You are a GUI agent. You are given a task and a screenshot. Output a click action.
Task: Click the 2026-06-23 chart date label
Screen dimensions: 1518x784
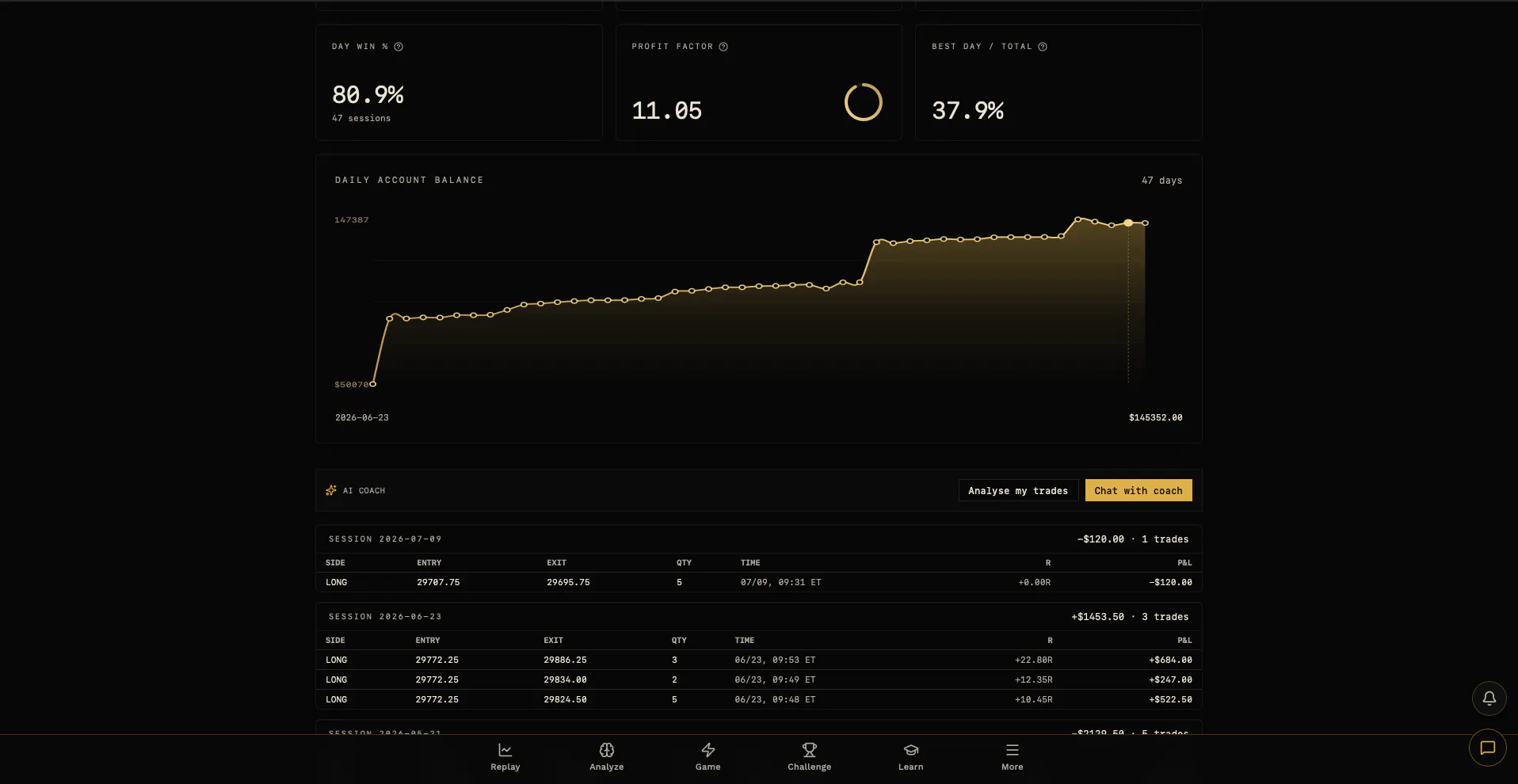coord(361,417)
